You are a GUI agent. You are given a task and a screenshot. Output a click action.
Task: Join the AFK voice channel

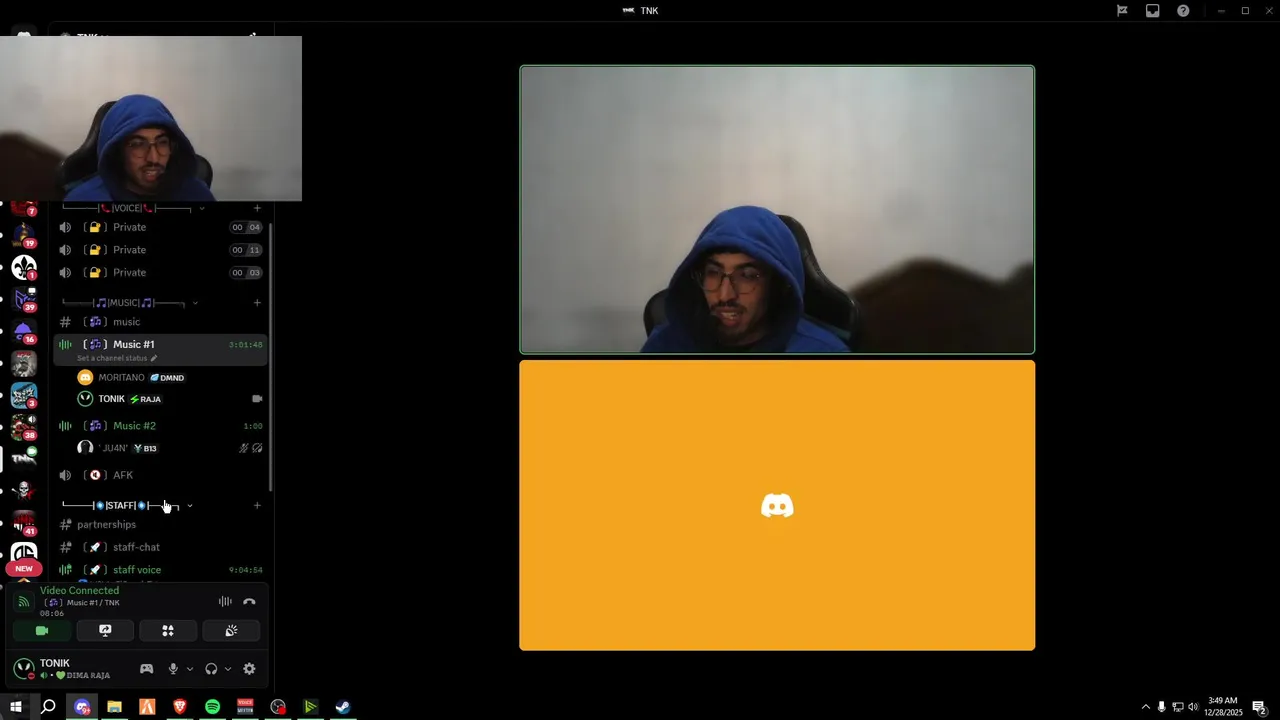pos(160,475)
